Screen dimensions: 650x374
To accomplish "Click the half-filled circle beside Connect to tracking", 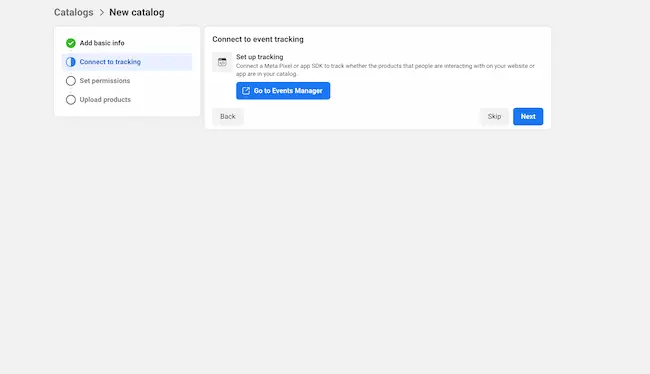I will (x=71, y=62).
